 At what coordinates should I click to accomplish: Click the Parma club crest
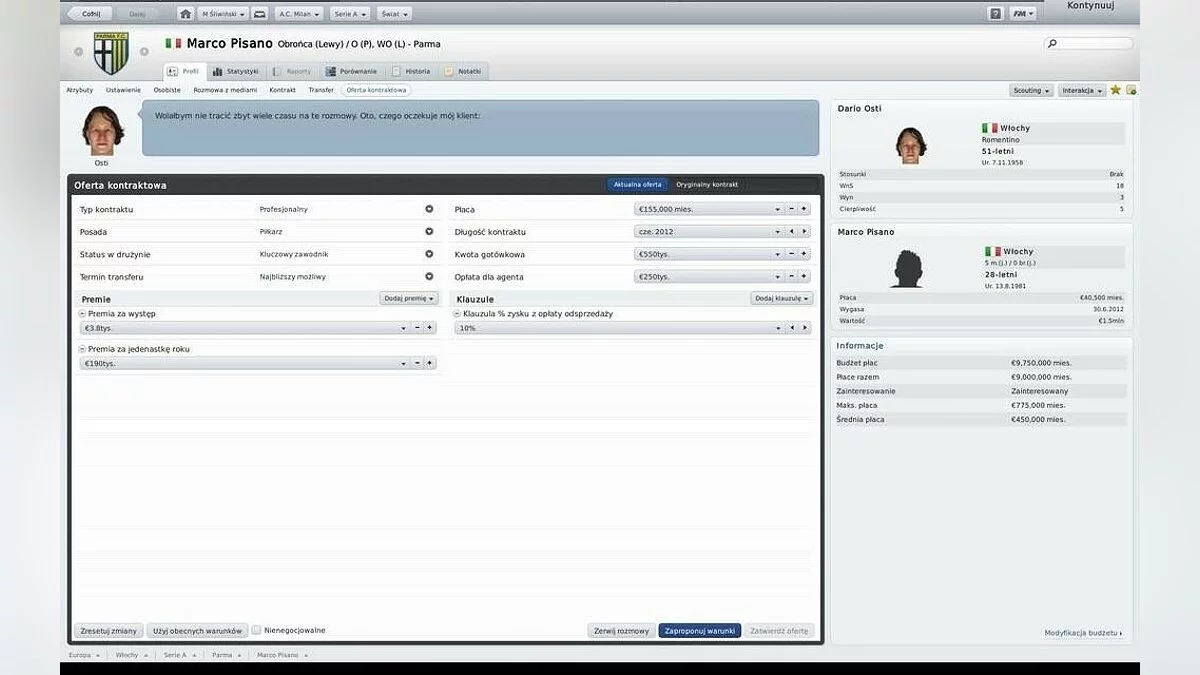(x=111, y=52)
